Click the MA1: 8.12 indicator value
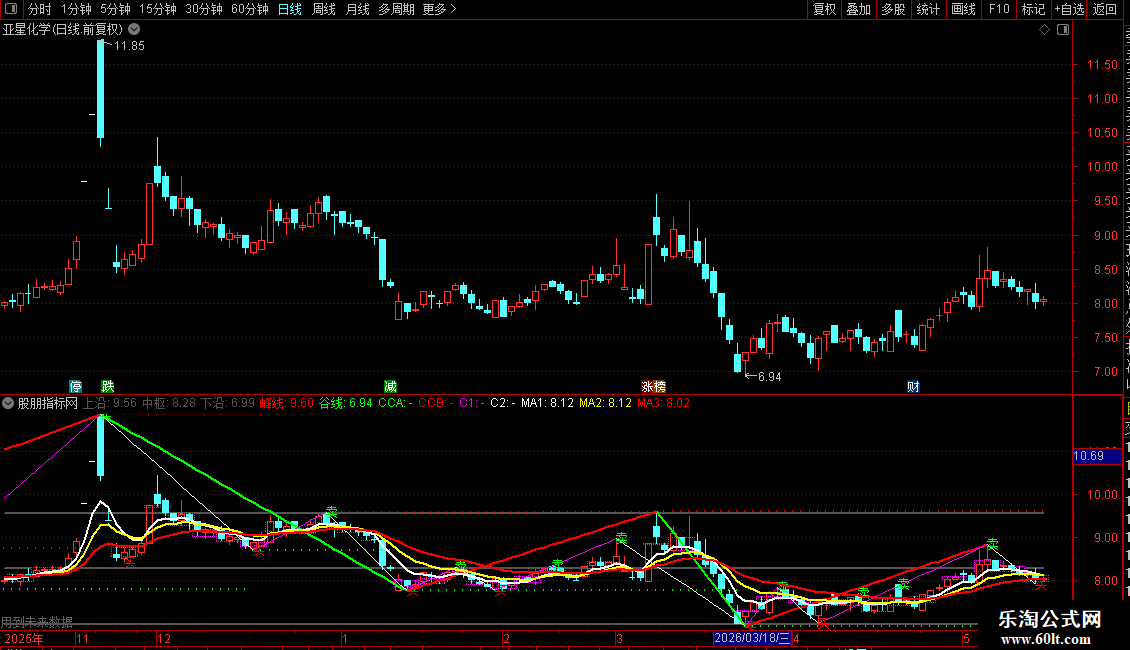The image size is (1130, 650). (x=548, y=404)
